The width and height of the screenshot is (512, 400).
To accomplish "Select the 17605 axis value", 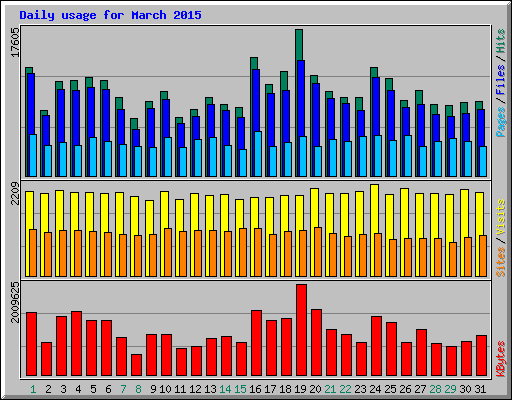I will click(x=15, y=43).
